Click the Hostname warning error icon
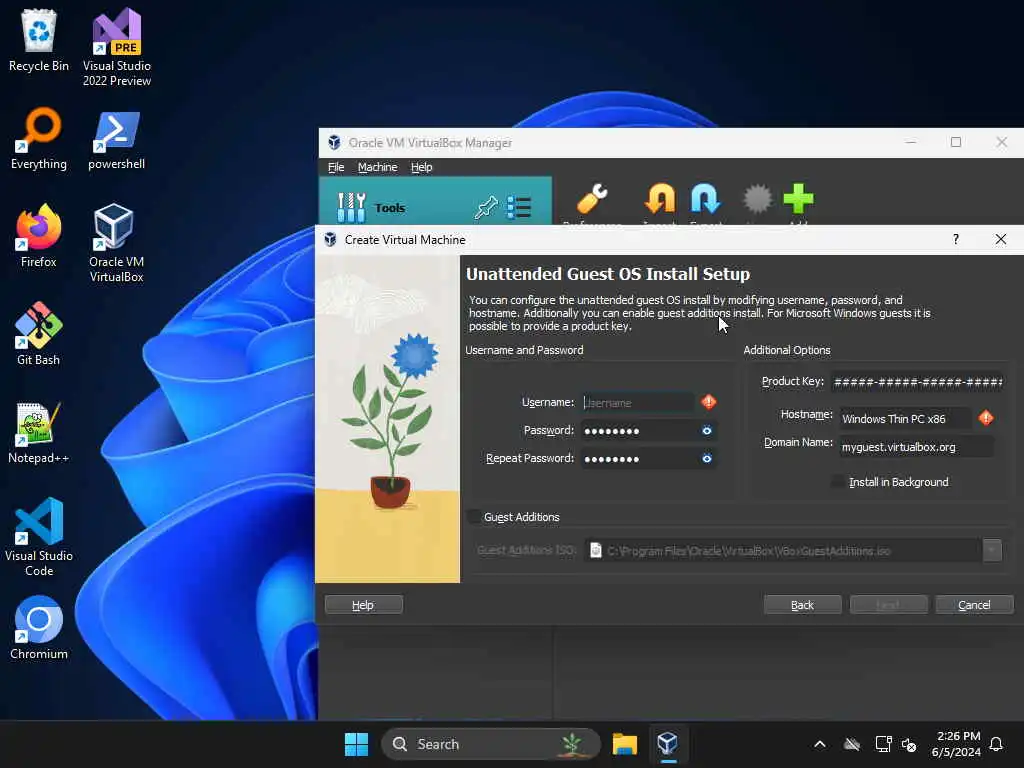This screenshot has width=1024, height=768. point(986,417)
